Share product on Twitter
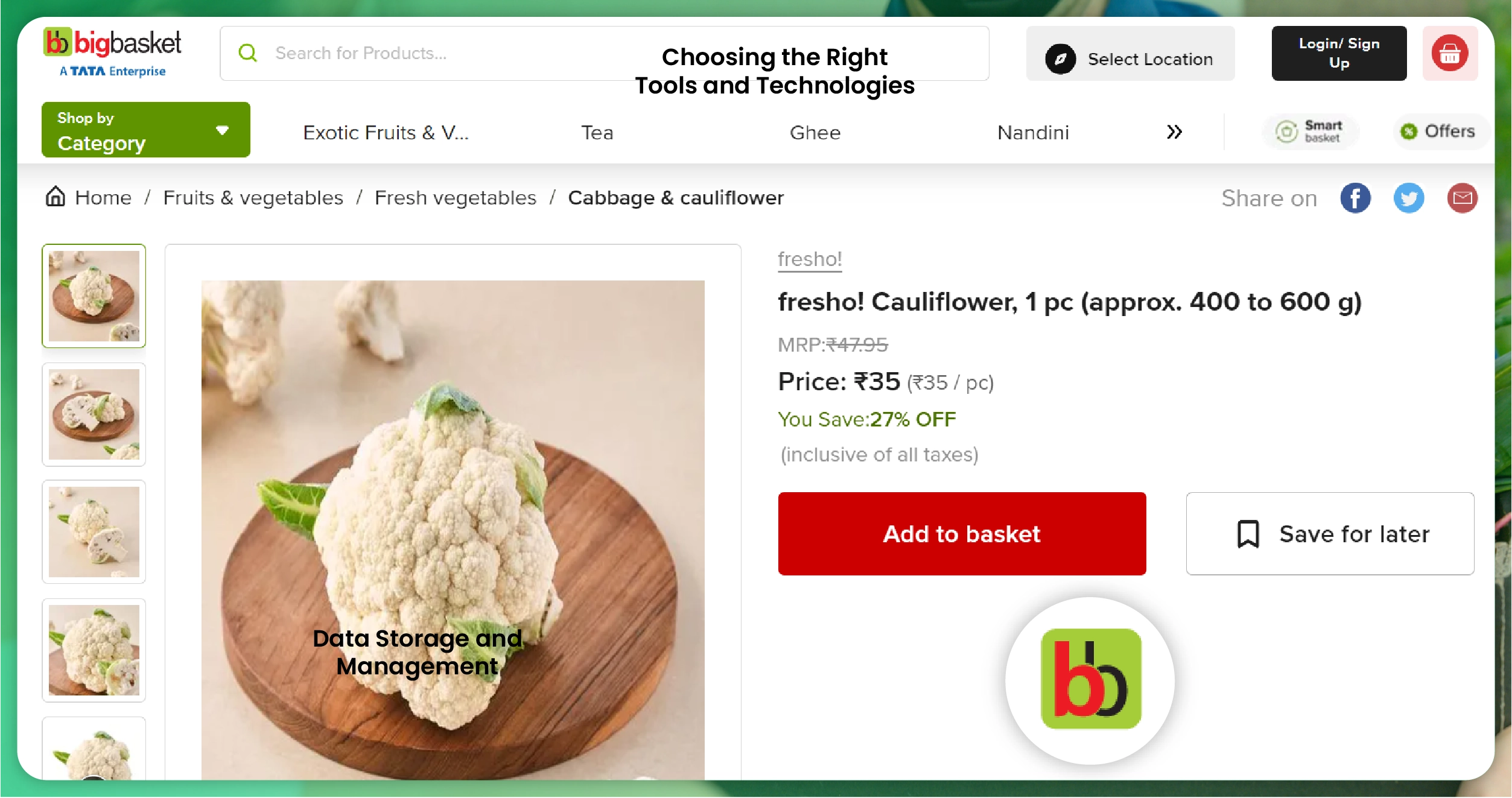1512x798 pixels. pyautogui.click(x=1409, y=198)
